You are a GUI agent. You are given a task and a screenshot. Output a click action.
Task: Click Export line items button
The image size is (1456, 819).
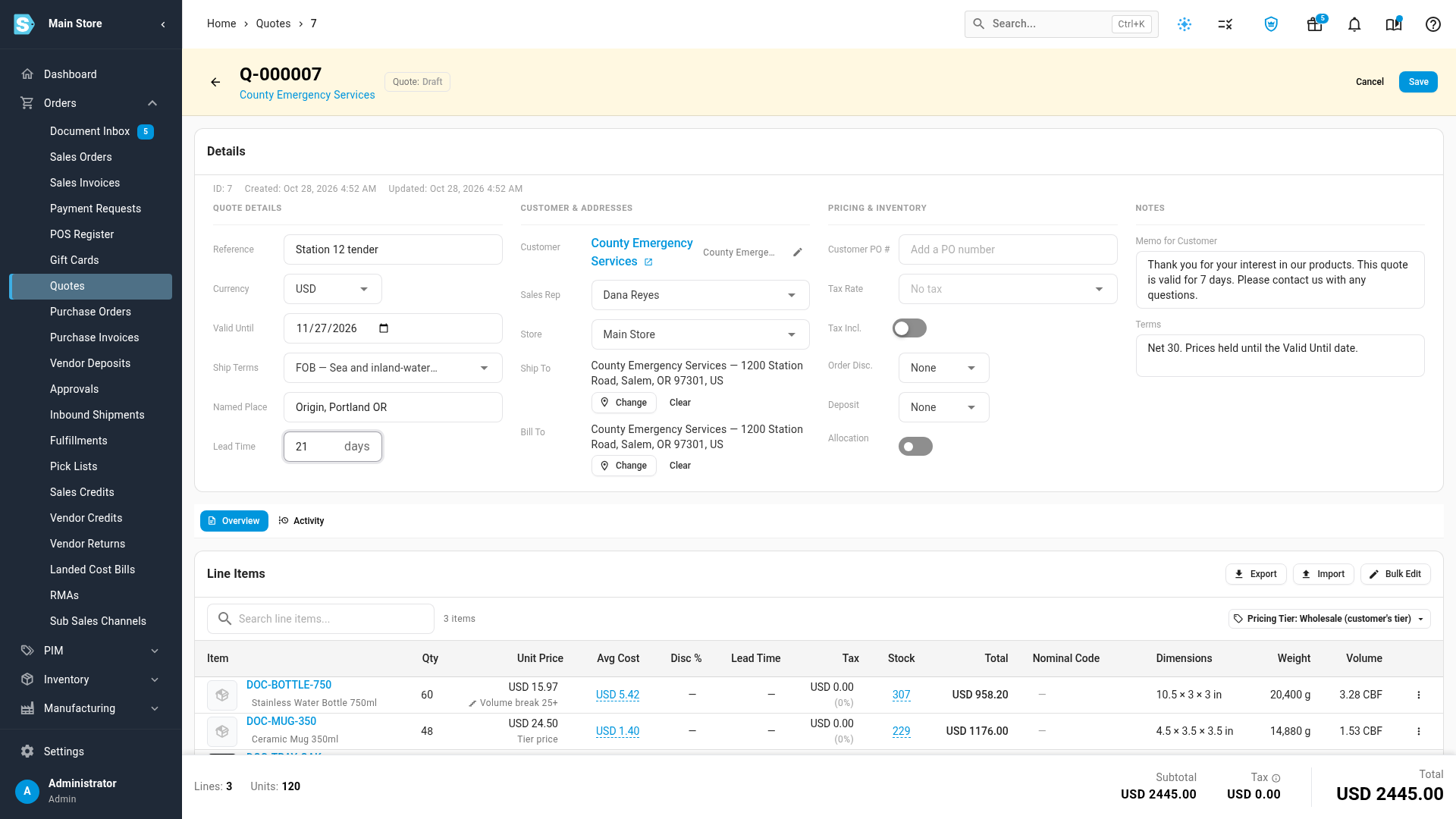pos(1256,574)
